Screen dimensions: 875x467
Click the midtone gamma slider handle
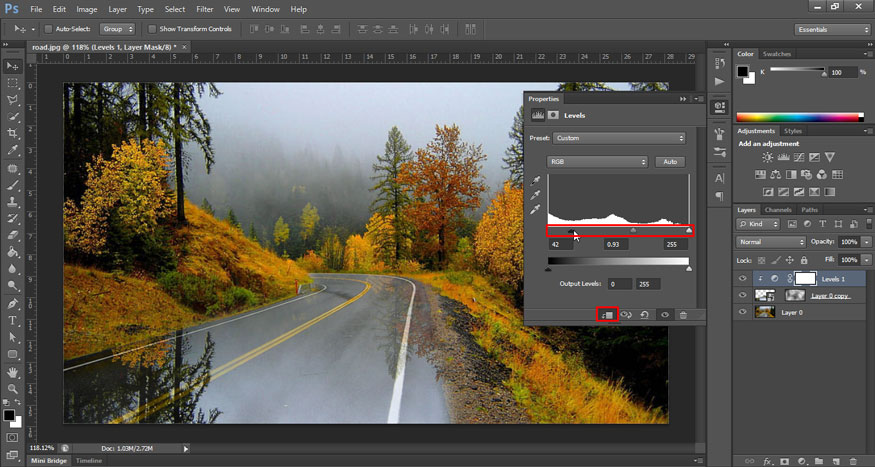(x=632, y=231)
